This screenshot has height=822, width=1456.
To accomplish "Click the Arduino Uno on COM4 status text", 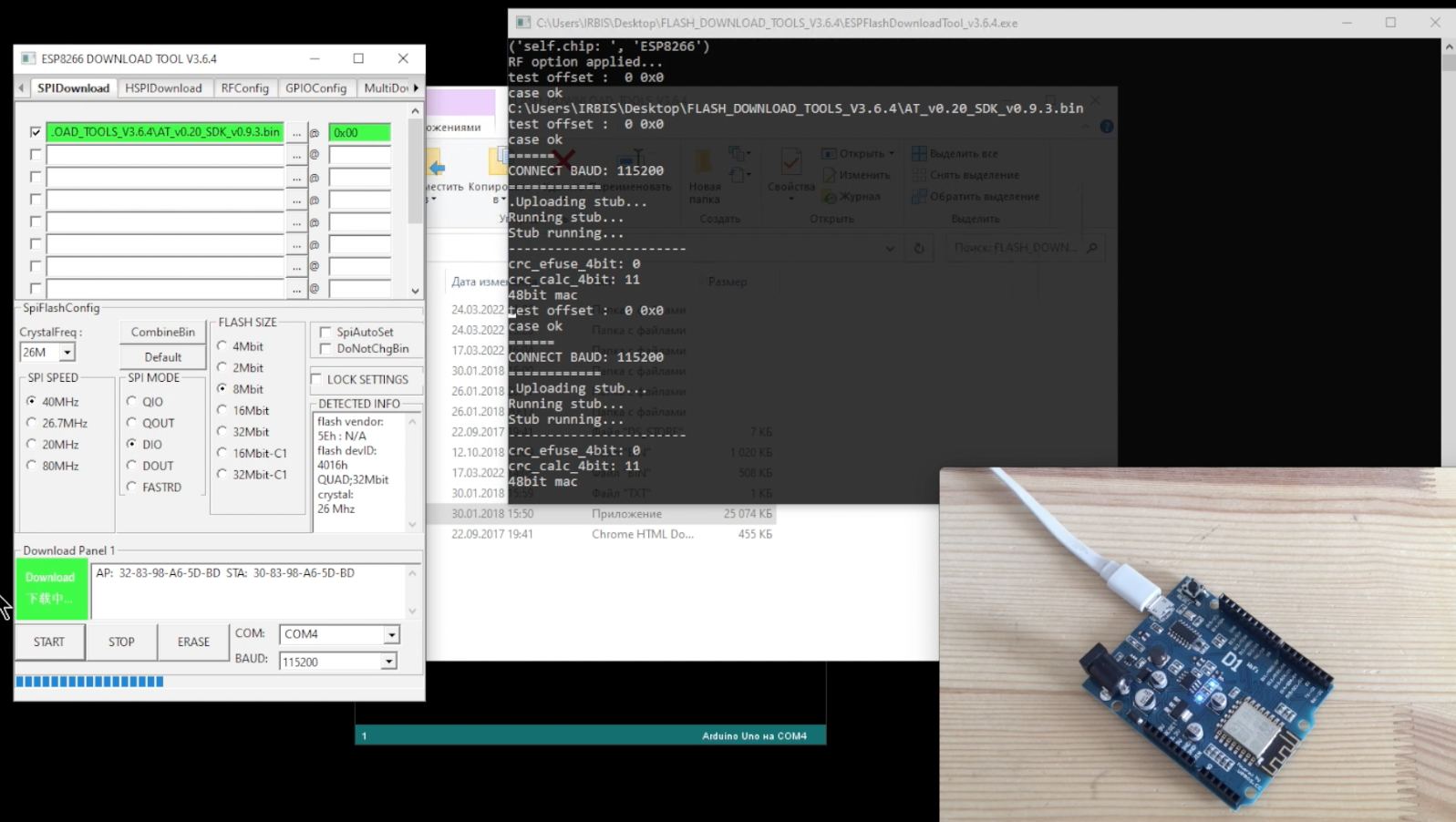I will point(754,736).
